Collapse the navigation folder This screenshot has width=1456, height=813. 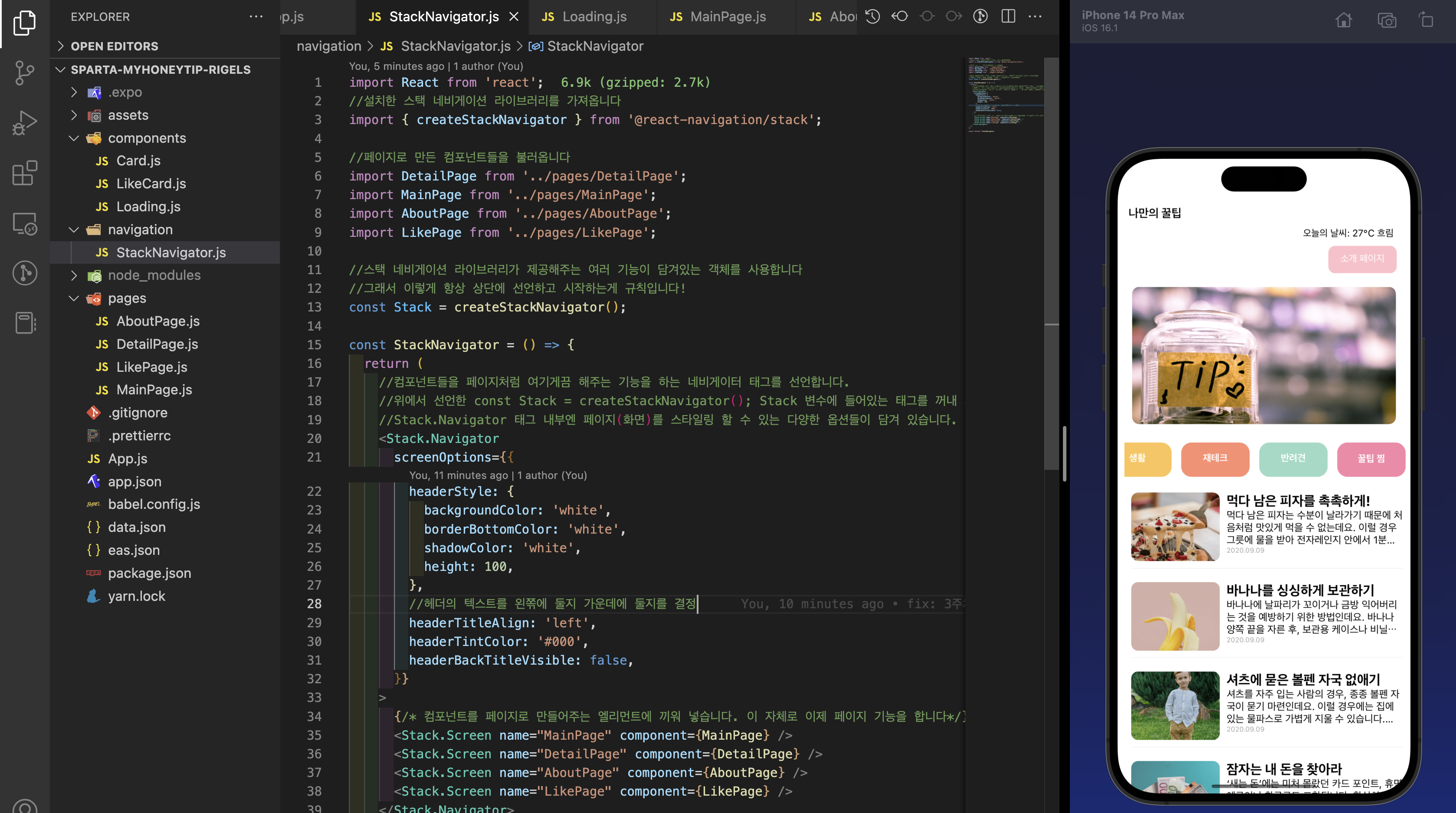[x=73, y=229]
